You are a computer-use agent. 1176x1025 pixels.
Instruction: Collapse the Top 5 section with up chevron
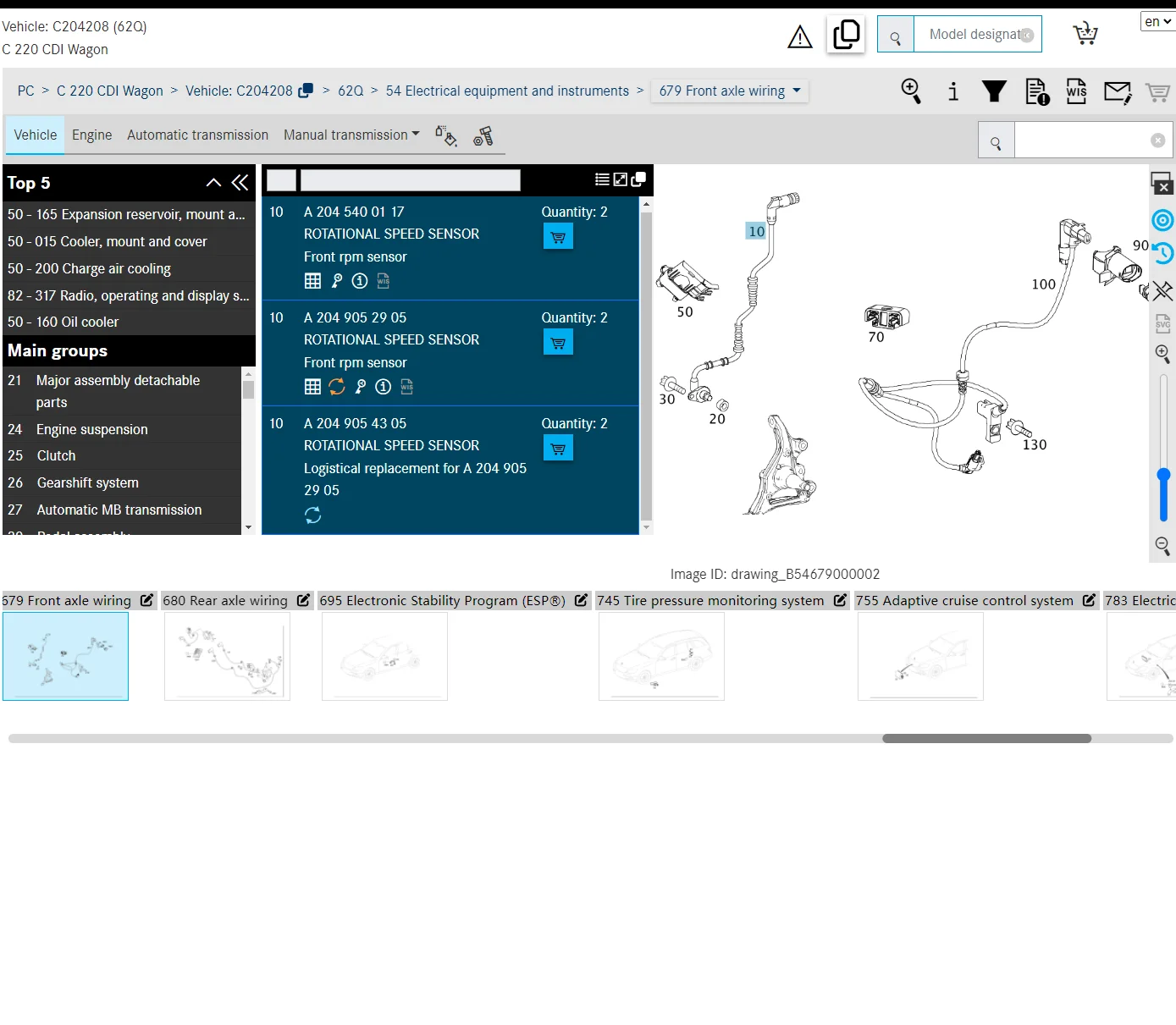click(x=213, y=183)
